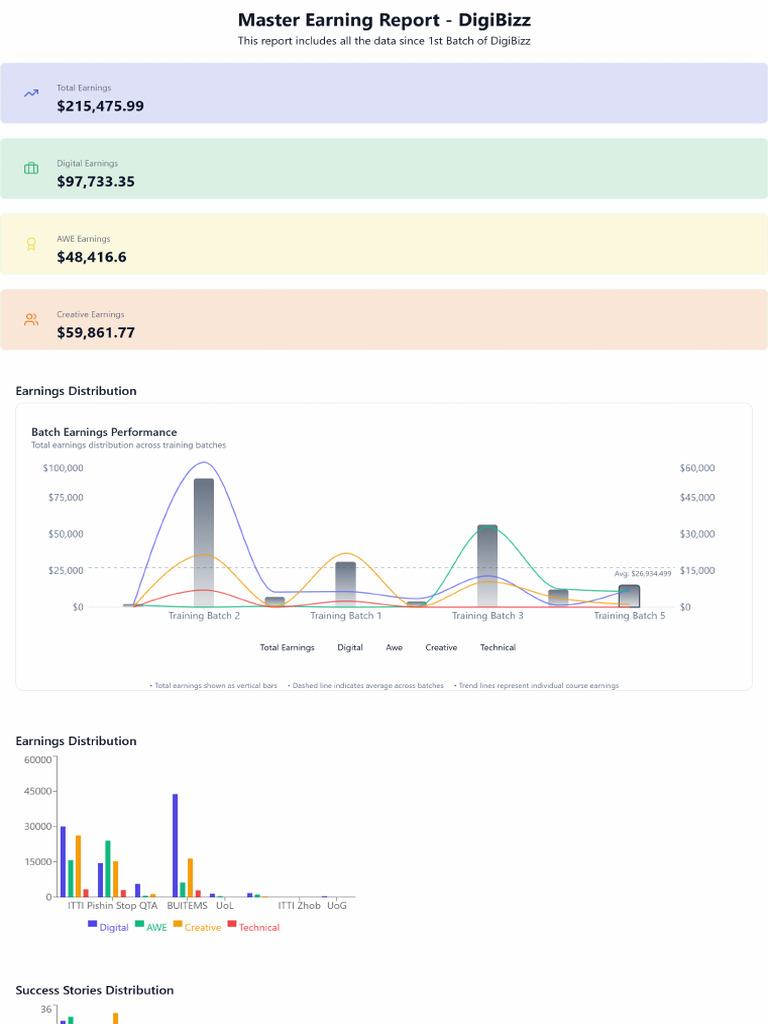Click the award ribbon icon in AWE Earnings card
The image size is (768, 1024).
(31, 244)
